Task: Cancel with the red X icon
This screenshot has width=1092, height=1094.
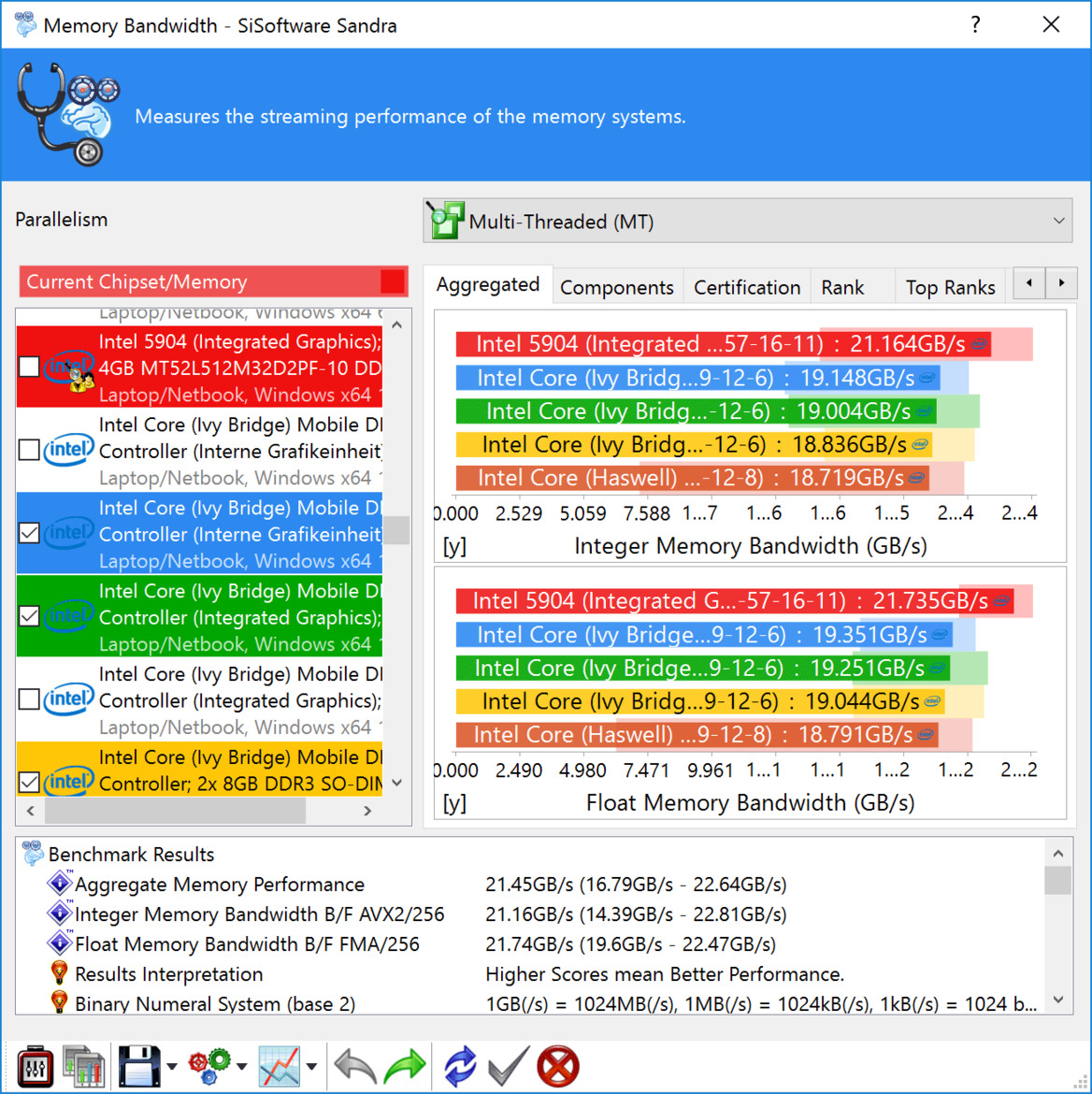Action: (558, 1066)
